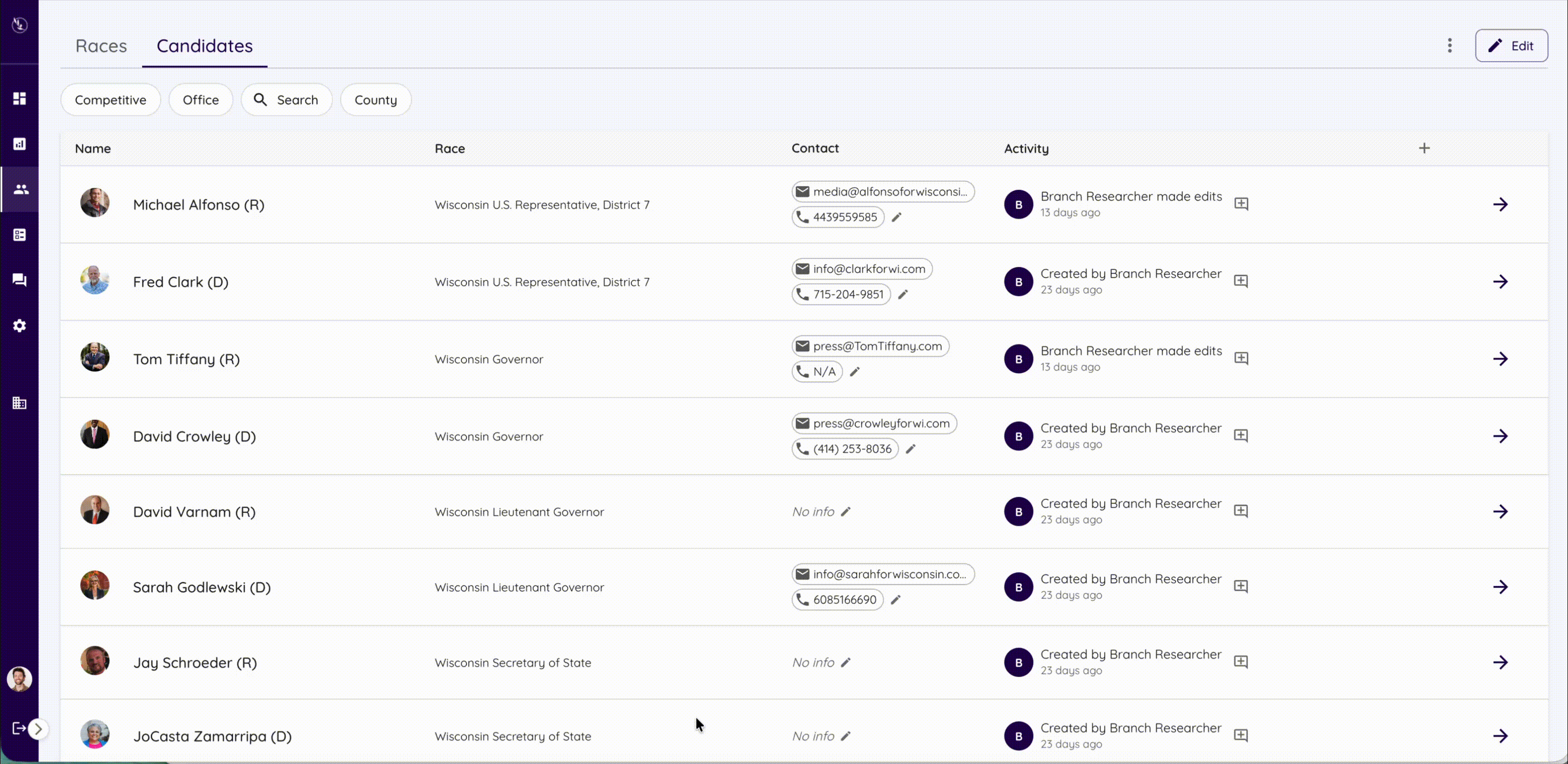
Task: Click phone chip 715-204-9851
Action: pos(841,295)
